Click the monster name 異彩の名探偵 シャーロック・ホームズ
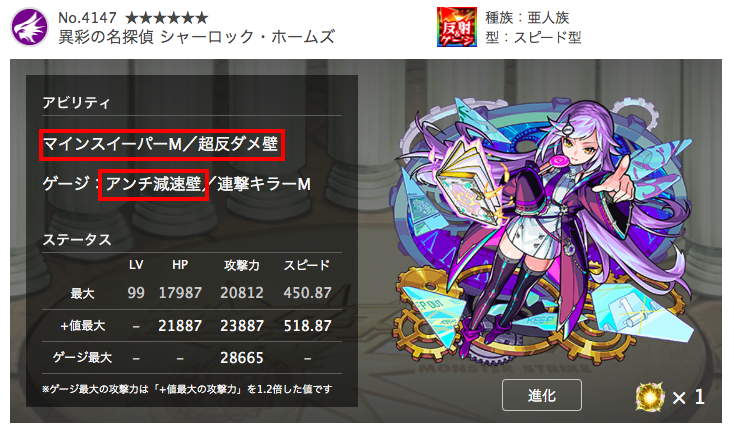This screenshot has width=734, height=432. pyautogui.click(x=197, y=37)
